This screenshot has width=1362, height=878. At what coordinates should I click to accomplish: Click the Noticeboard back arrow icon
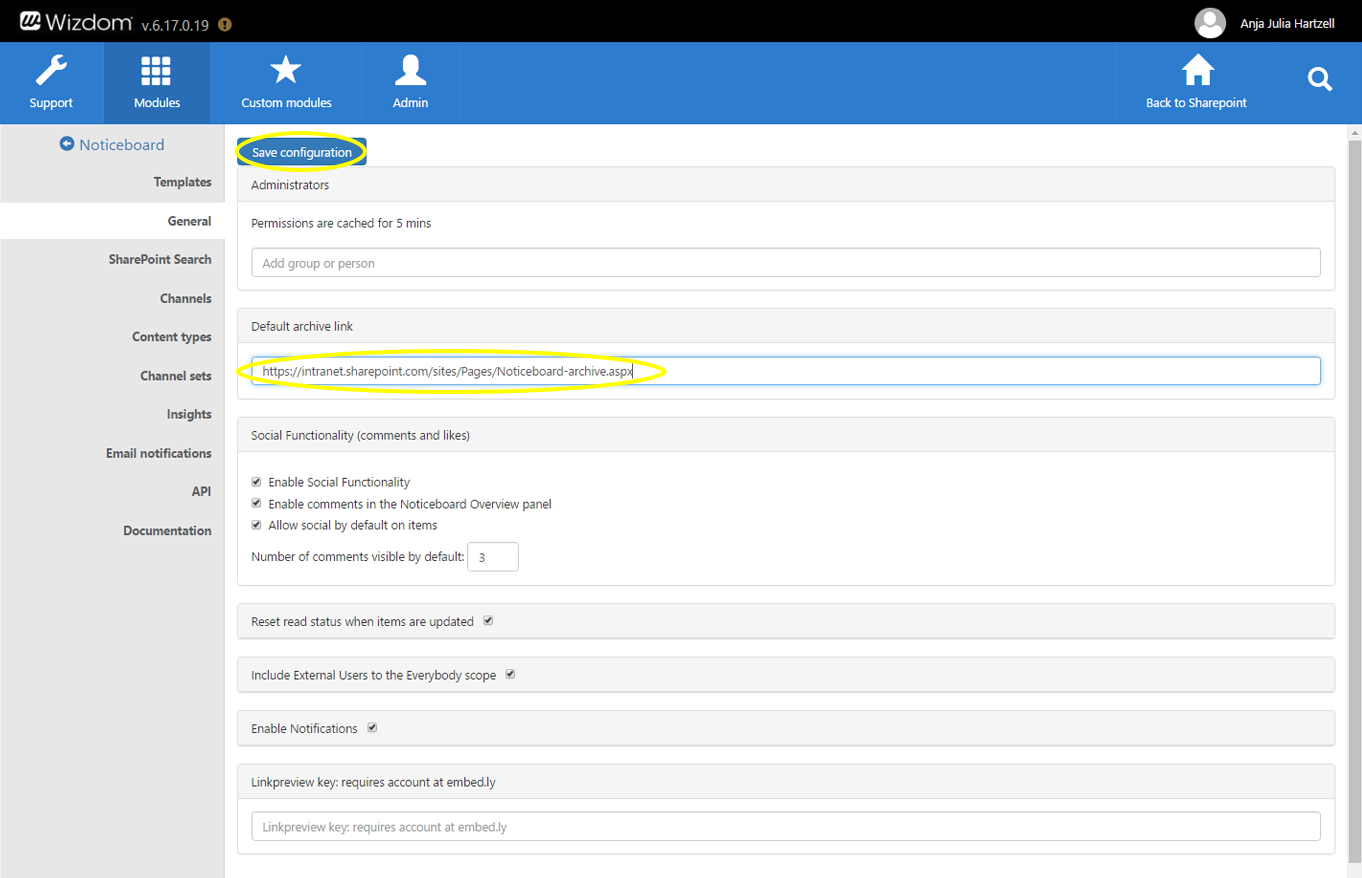67,144
